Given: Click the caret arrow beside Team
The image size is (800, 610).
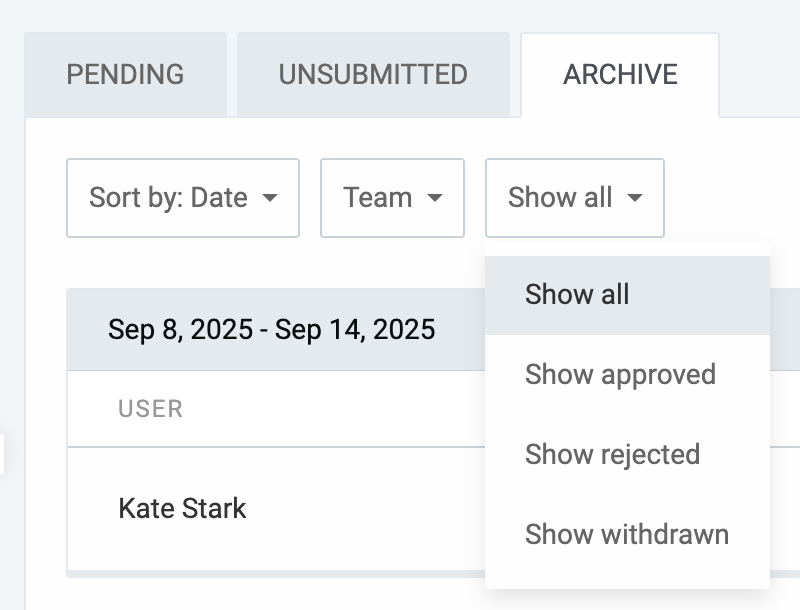Looking at the screenshot, I should [434, 198].
